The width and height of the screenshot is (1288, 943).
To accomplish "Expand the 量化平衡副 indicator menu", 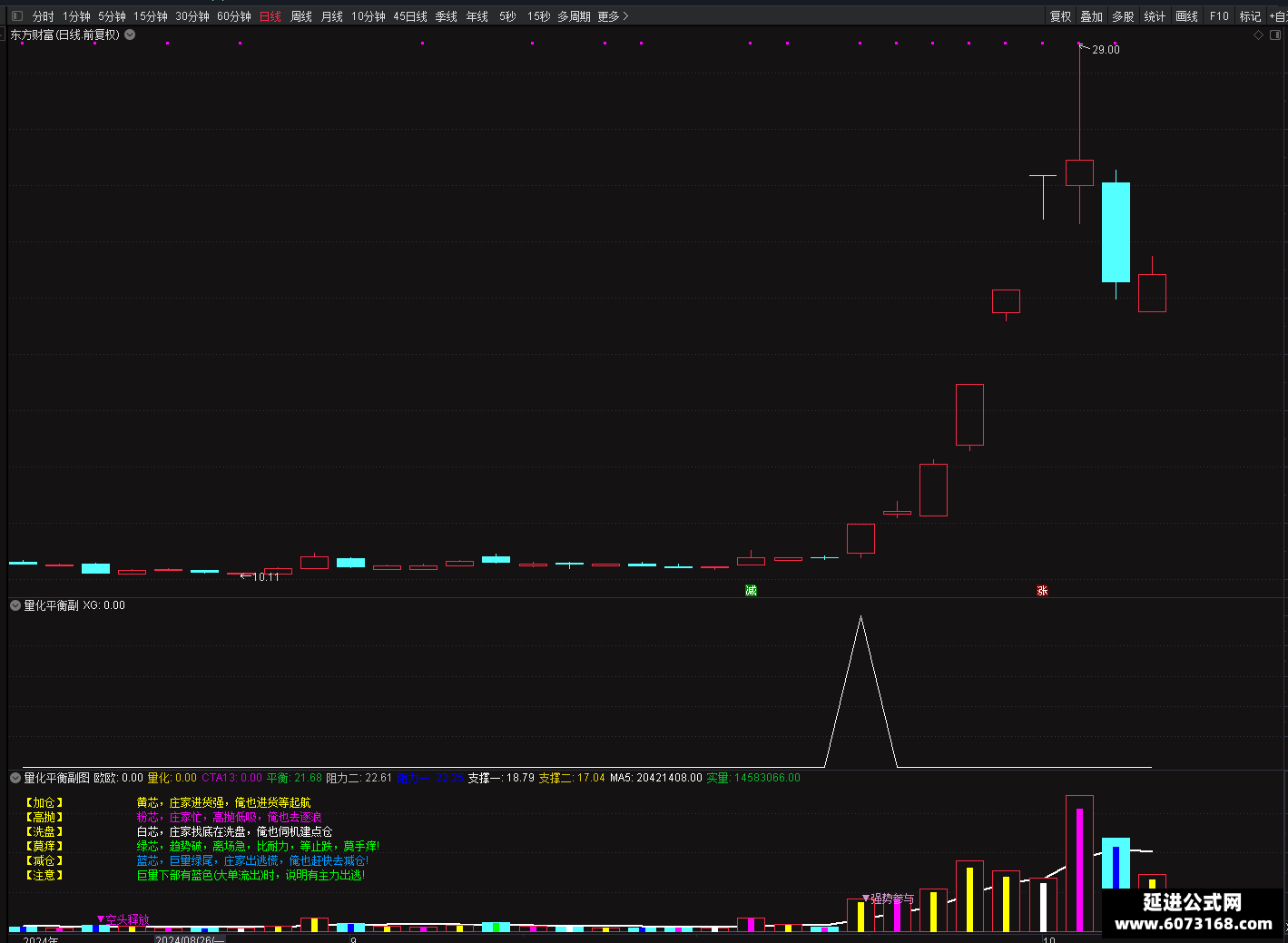I will [15, 605].
